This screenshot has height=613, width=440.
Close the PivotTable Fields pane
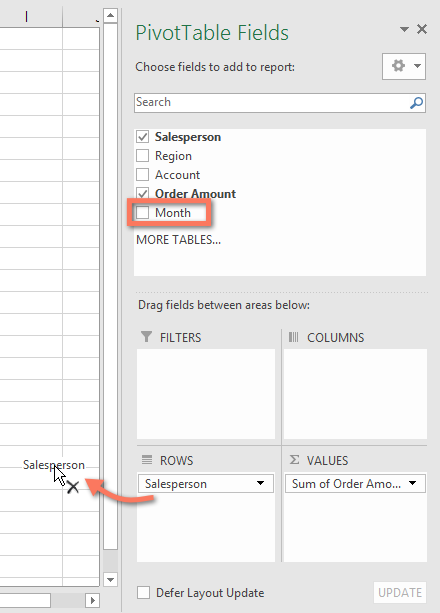pyautogui.click(x=422, y=29)
